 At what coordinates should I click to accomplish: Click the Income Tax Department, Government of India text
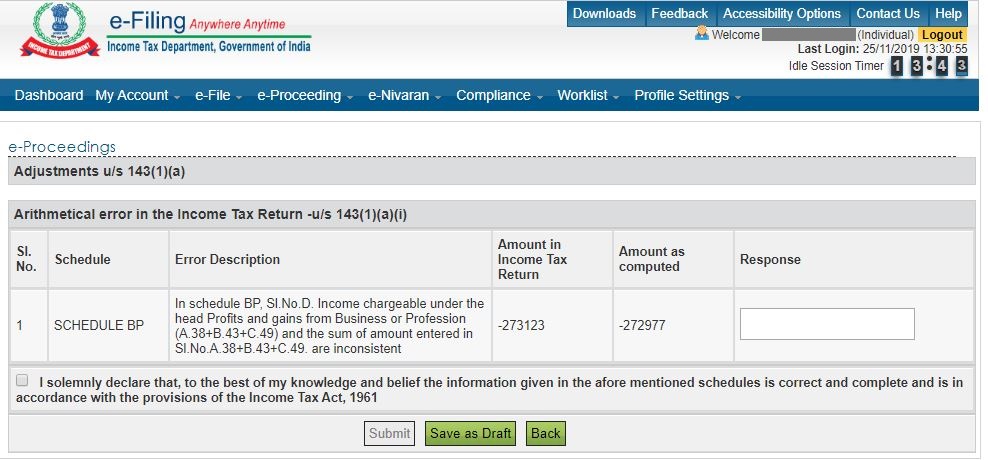(x=209, y=47)
